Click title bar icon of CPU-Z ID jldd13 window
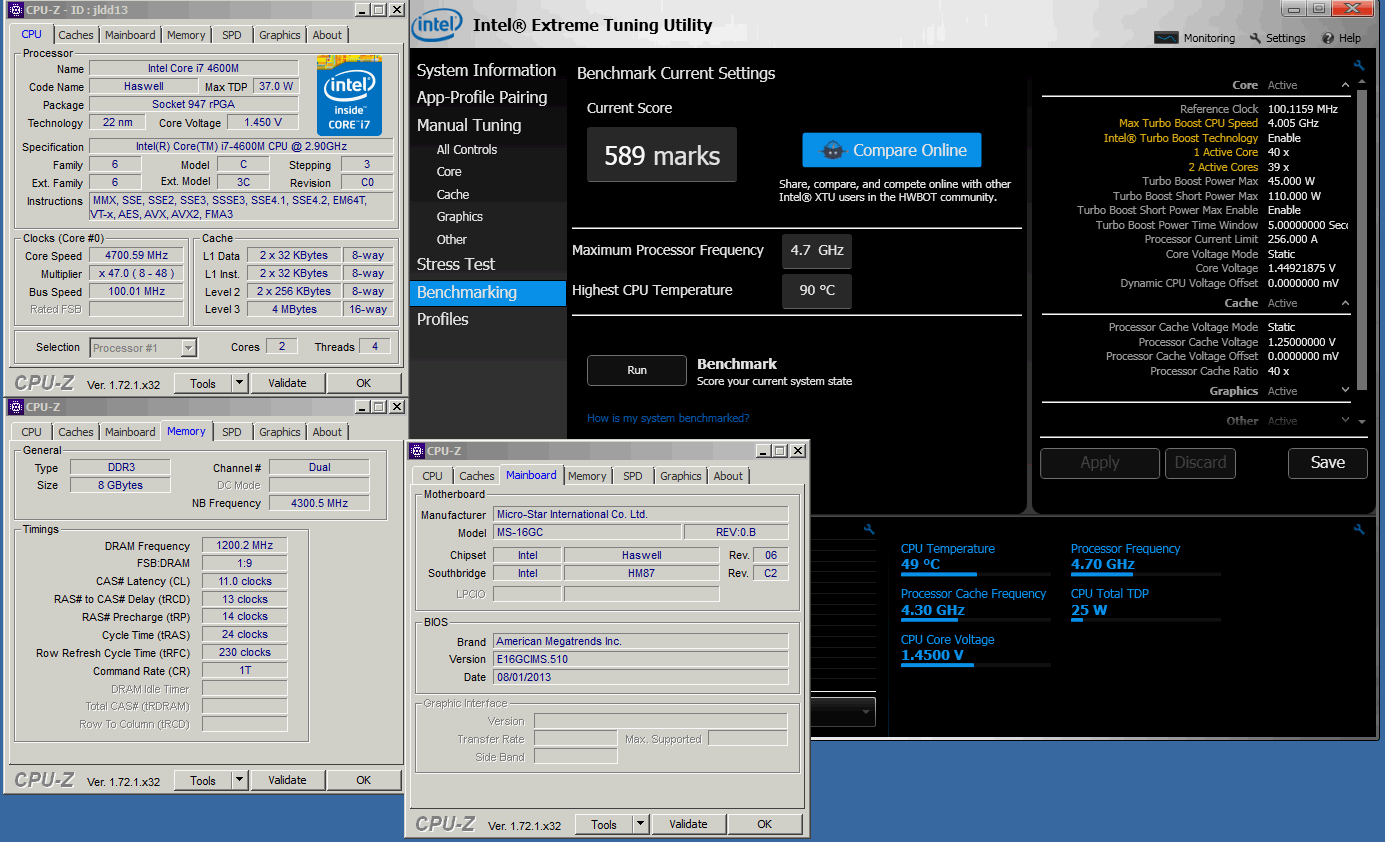 (x=16, y=9)
